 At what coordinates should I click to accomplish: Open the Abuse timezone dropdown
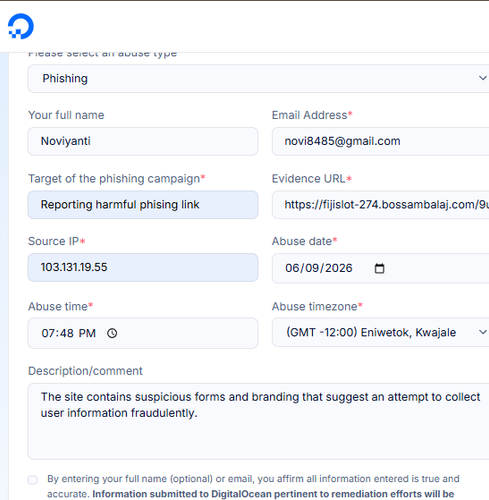click(x=380, y=332)
